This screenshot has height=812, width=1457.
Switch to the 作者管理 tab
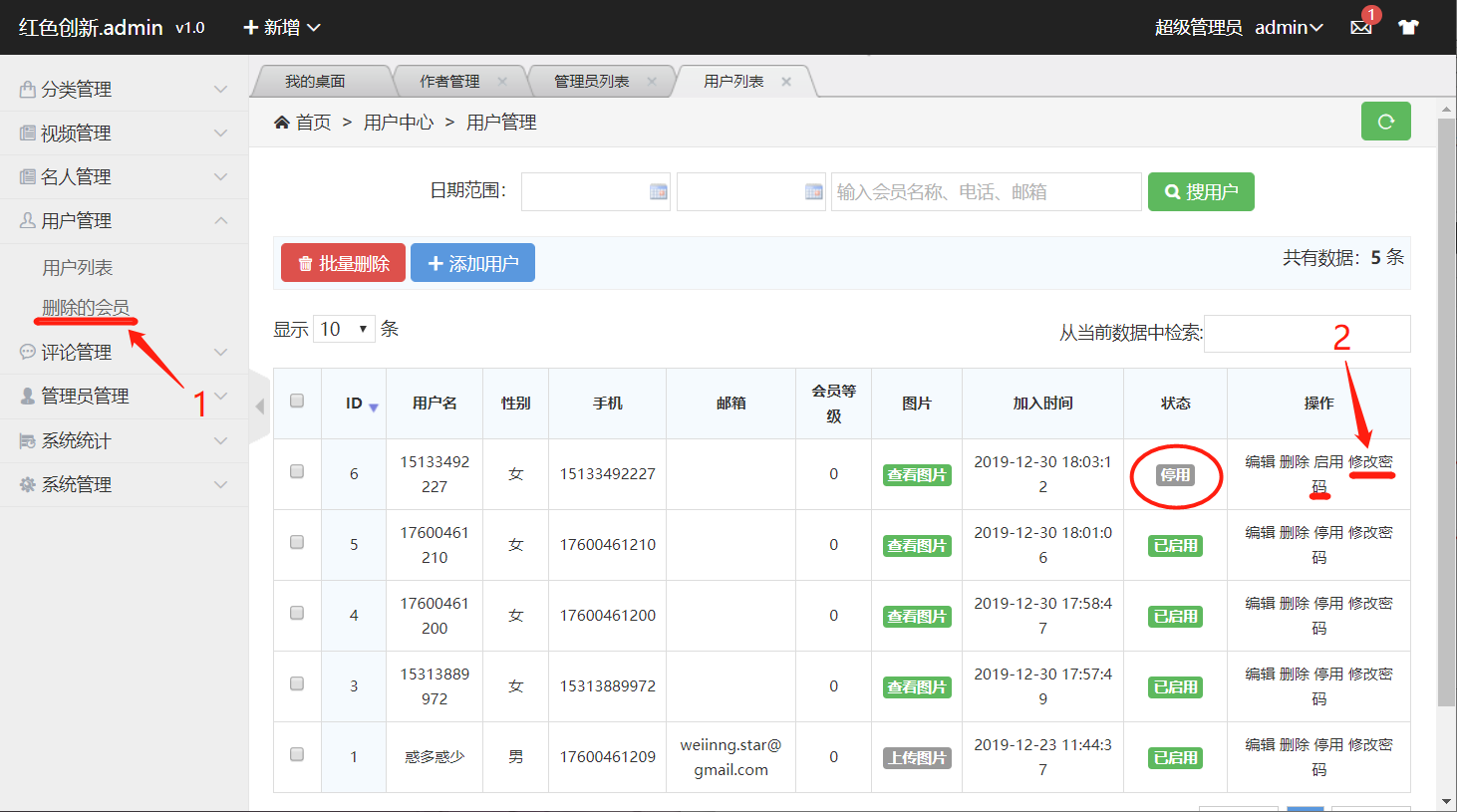(x=449, y=82)
